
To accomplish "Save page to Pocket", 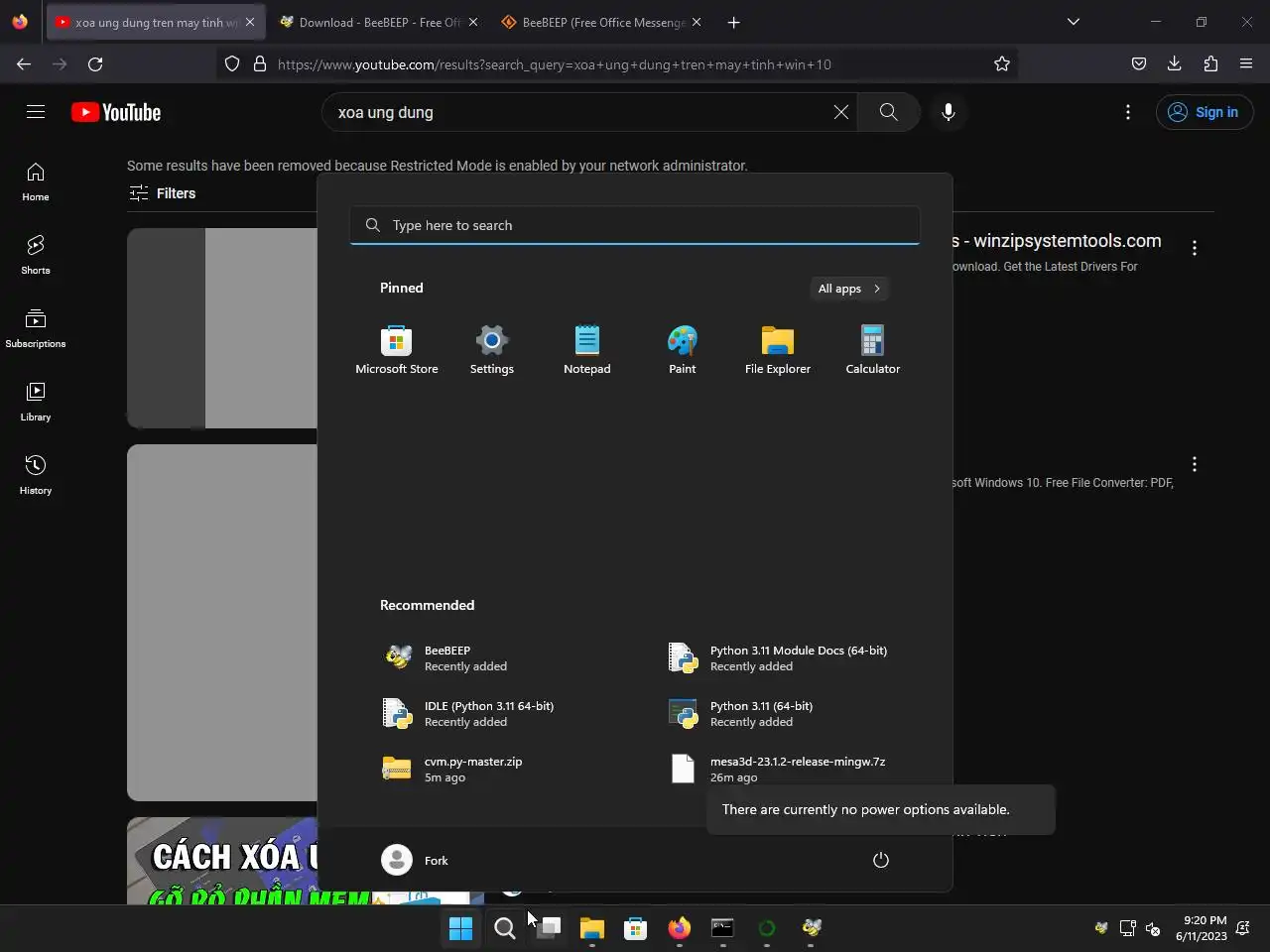I will tap(1138, 63).
